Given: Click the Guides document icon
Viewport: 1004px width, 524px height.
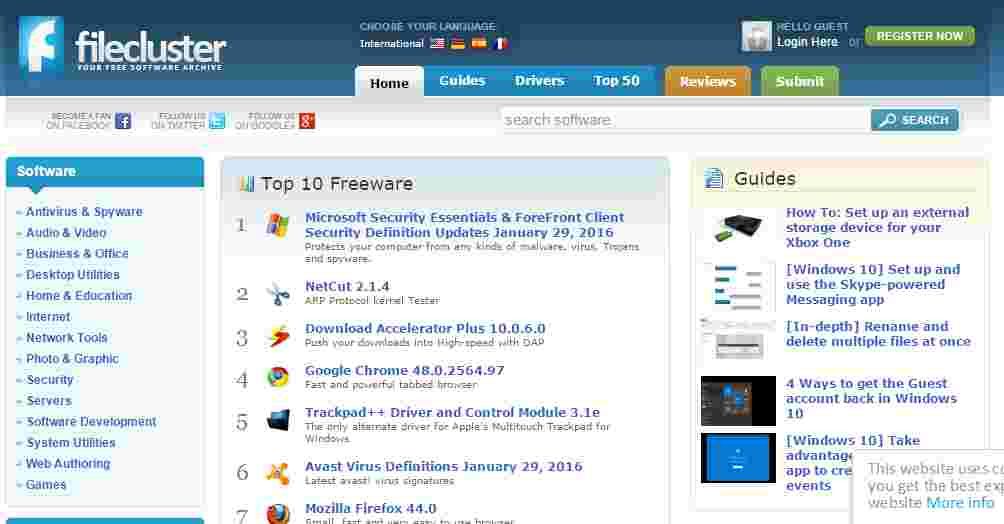Looking at the screenshot, I should coord(713,178).
